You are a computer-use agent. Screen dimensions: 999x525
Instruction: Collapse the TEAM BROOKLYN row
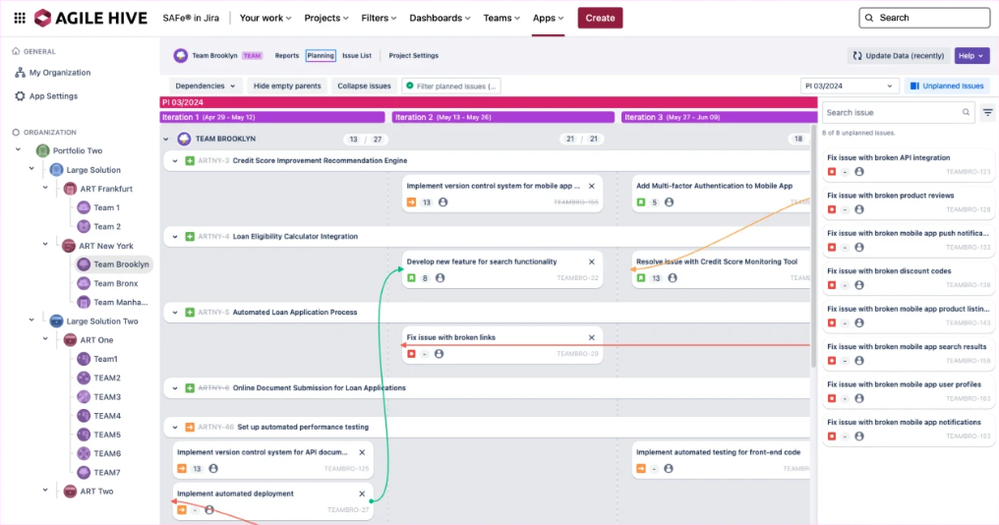click(x=166, y=139)
